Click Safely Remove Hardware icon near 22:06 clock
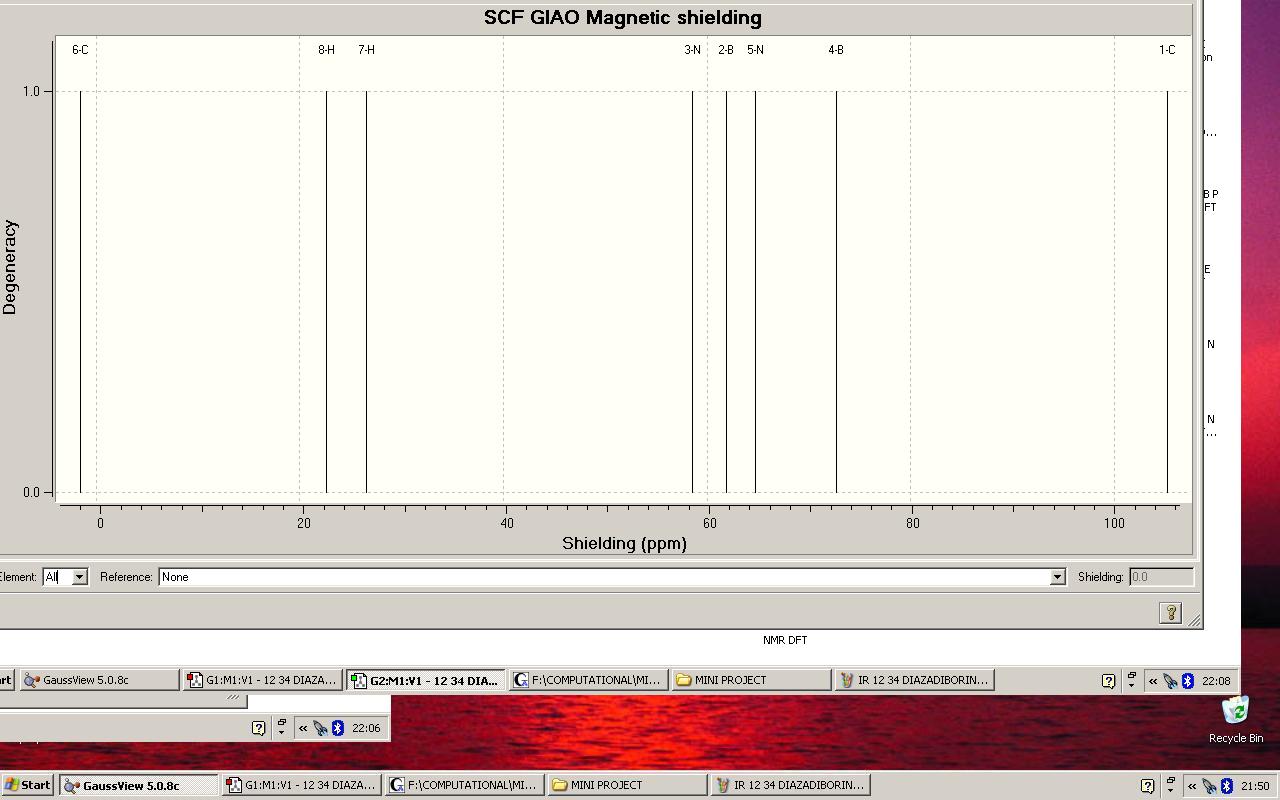Screen dimensions: 1280x800 (x=320, y=728)
